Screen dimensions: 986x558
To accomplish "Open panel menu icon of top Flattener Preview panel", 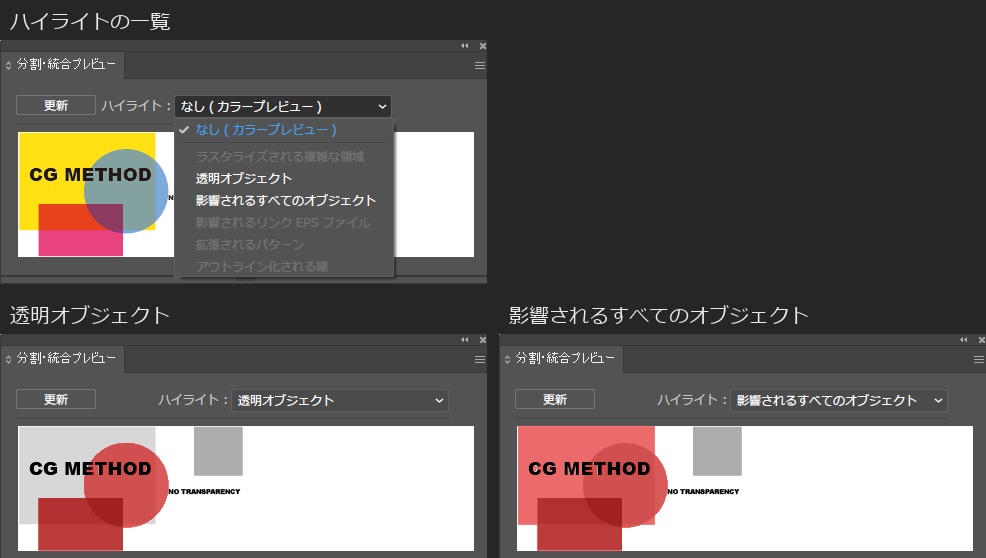I will 480,65.
